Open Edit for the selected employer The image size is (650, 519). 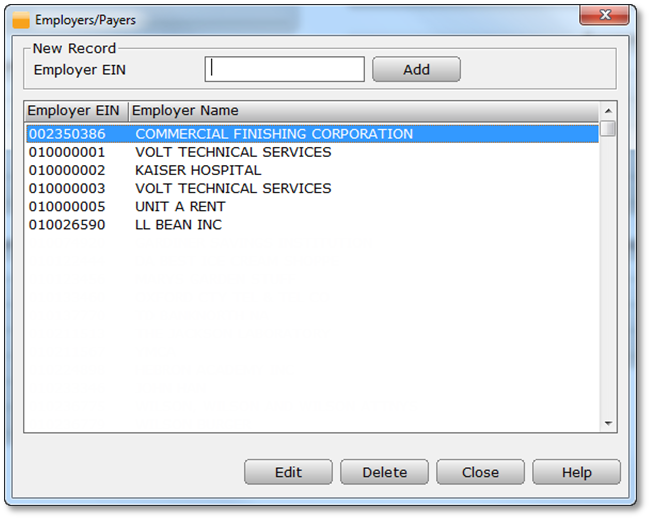tap(288, 472)
